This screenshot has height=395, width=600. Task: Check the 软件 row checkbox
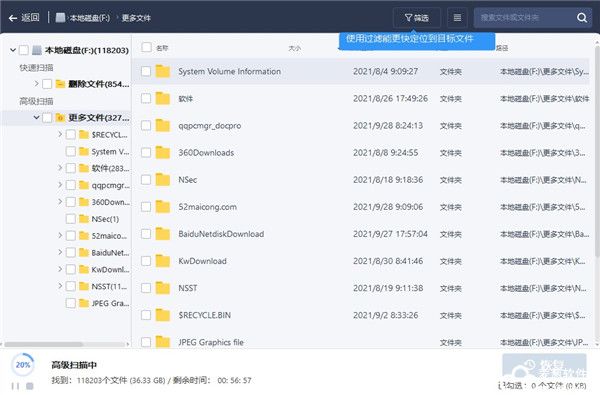tap(146, 98)
